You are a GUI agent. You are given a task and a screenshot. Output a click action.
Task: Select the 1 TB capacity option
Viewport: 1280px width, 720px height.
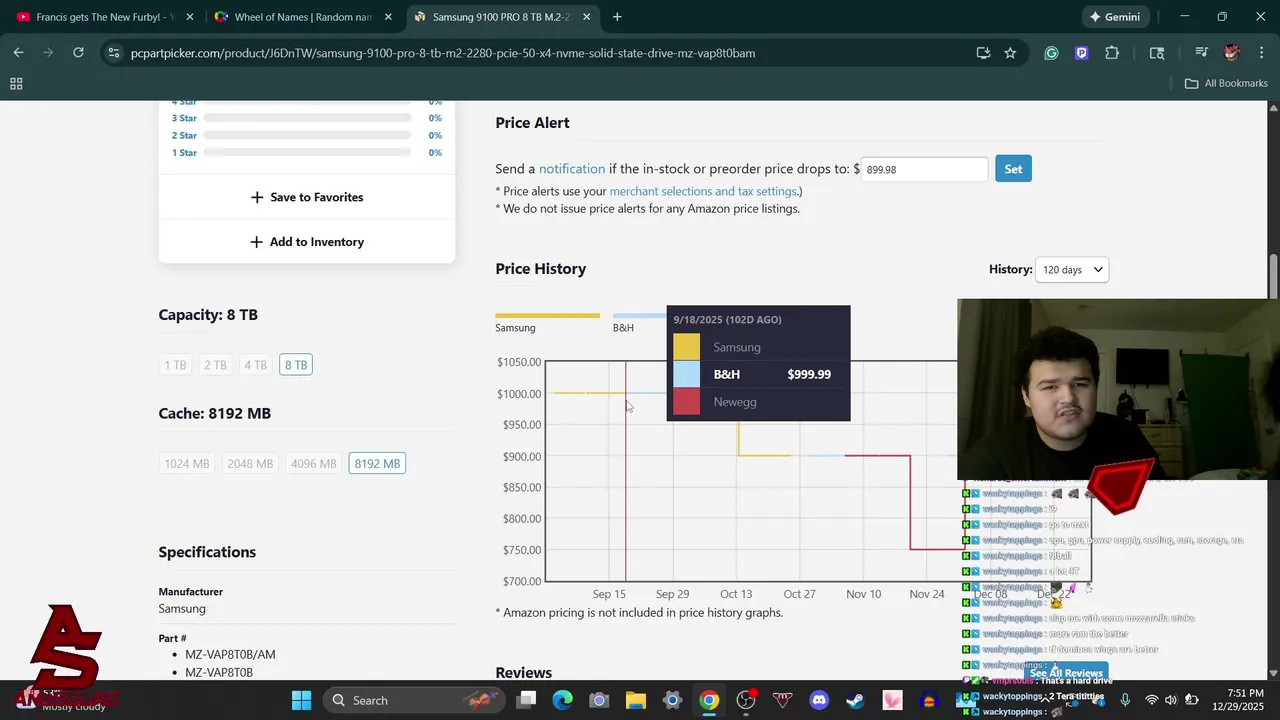(175, 365)
